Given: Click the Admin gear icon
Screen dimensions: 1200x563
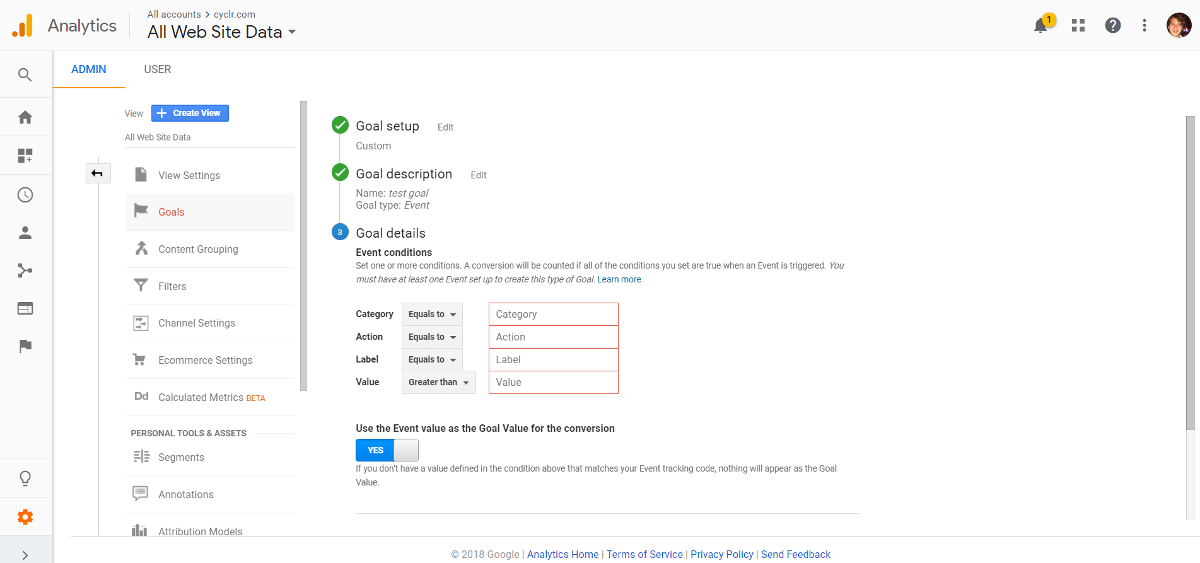Looking at the screenshot, I should [25, 517].
